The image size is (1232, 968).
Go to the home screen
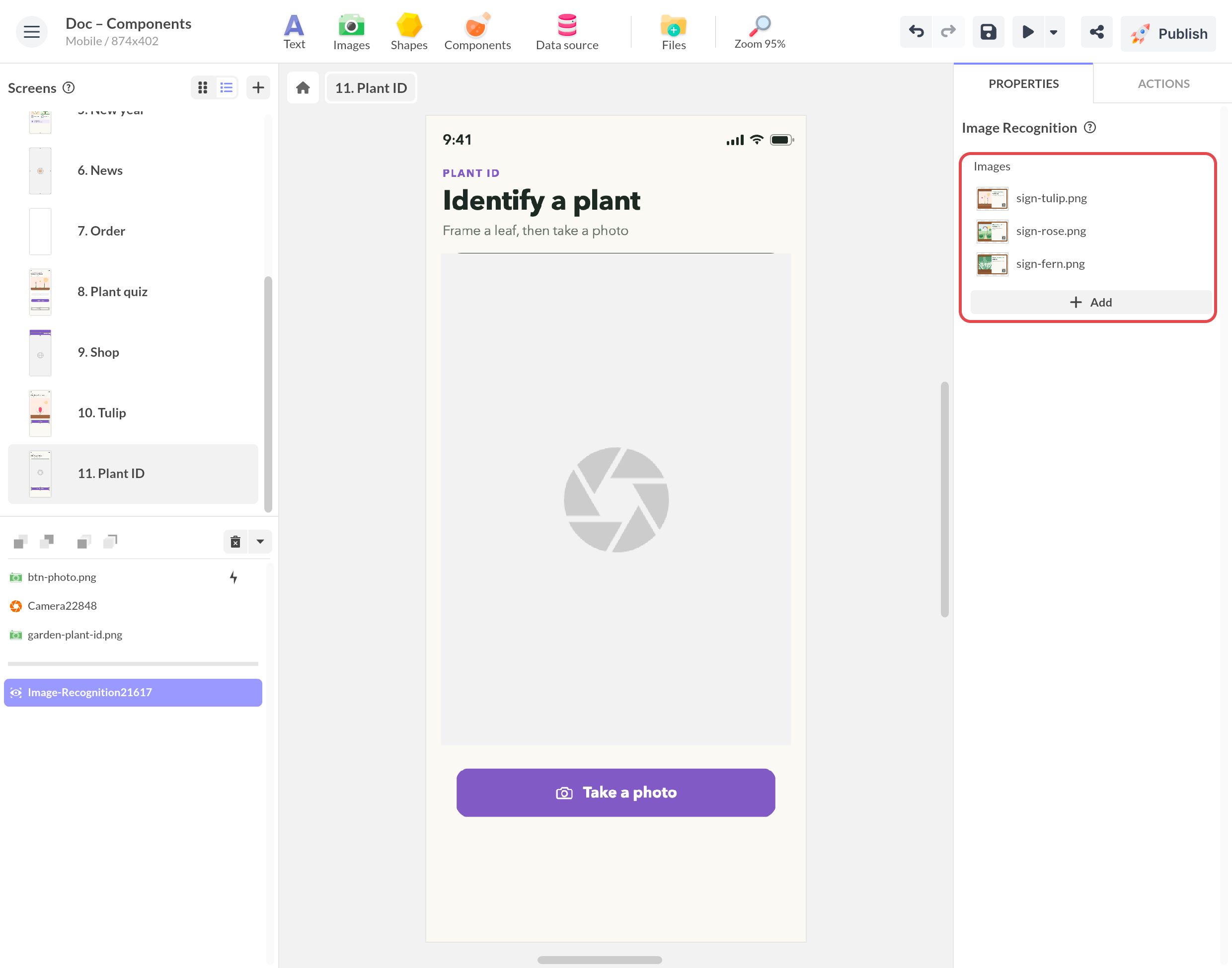point(303,88)
